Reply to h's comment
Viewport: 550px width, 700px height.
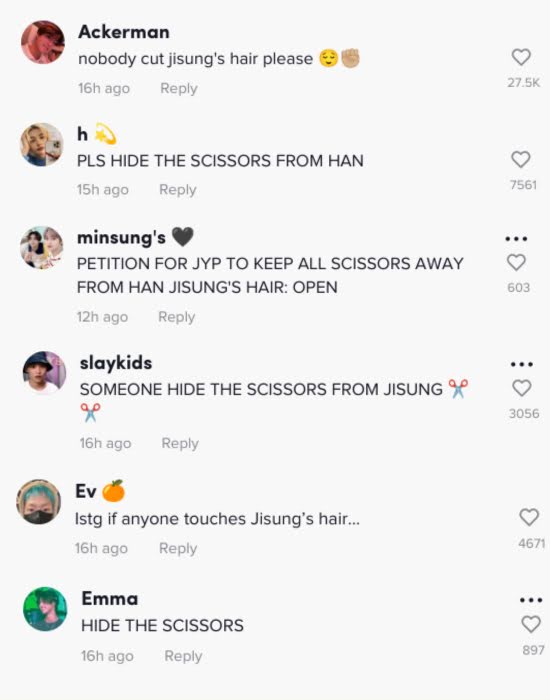pyautogui.click(x=178, y=190)
